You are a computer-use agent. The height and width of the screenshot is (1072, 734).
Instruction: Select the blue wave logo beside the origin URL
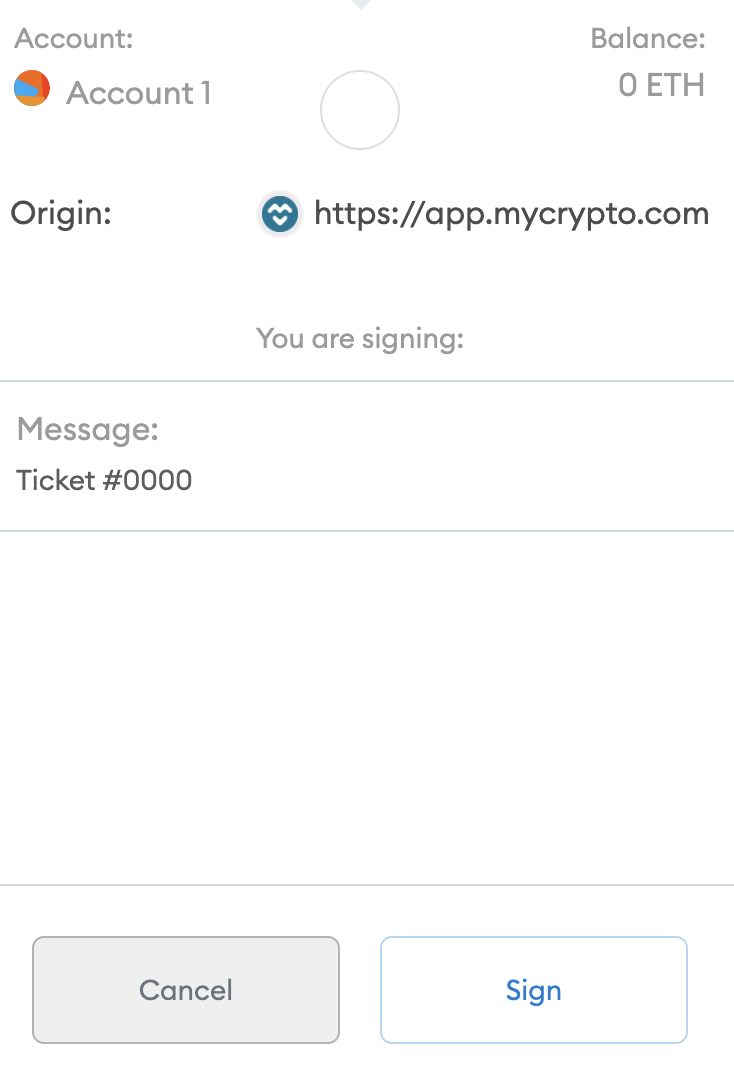tap(279, 213)
